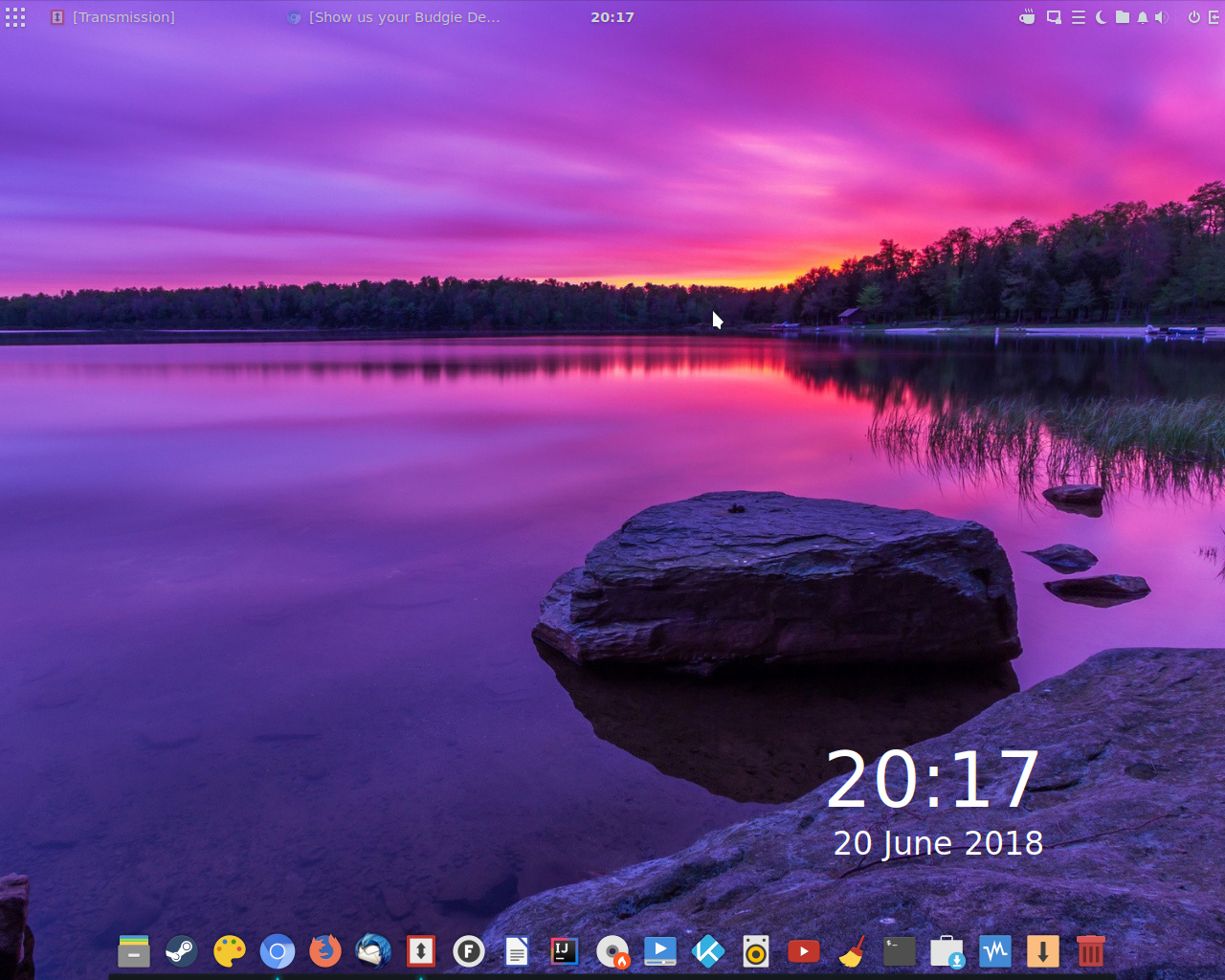Open the paint palette app in dock

[x=230, y=951]
